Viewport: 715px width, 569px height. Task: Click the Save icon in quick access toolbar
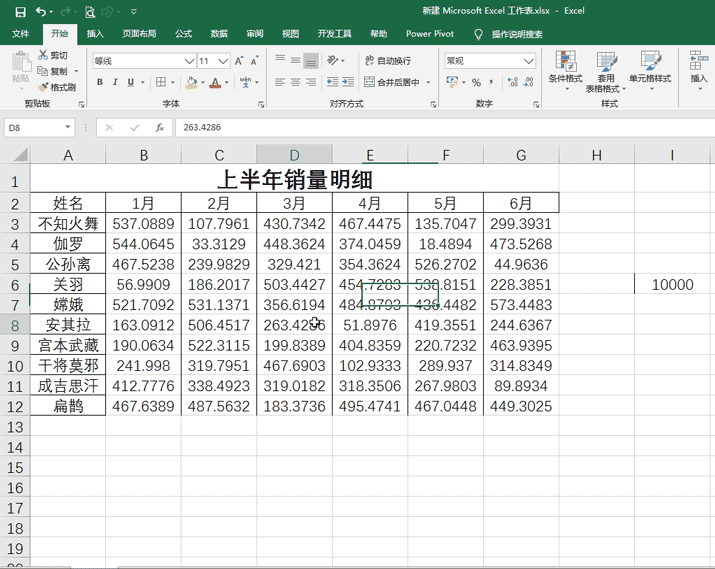(x=21, y=12)
